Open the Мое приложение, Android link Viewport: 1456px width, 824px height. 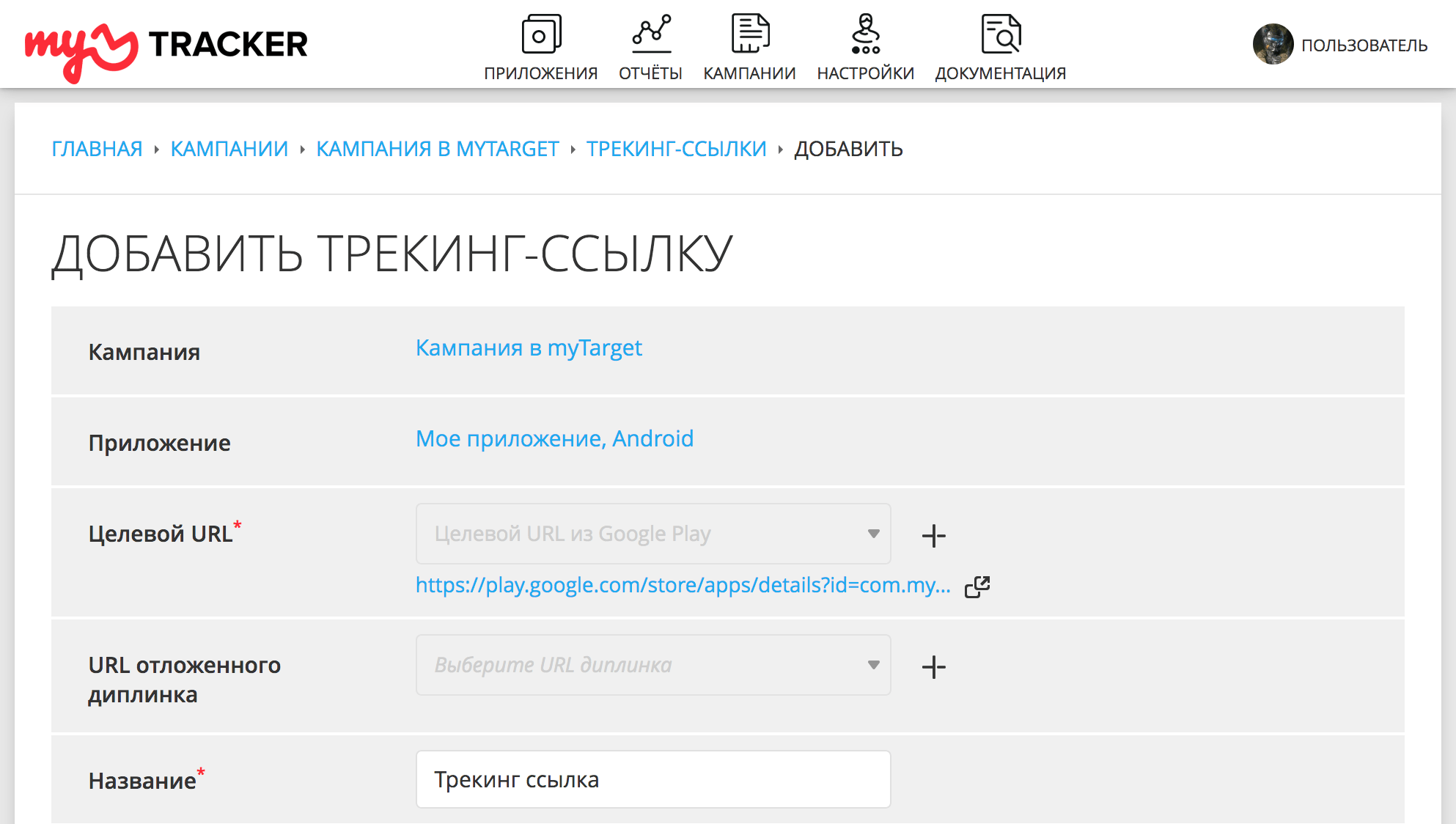pyautogui.click(x=554, y=439)
